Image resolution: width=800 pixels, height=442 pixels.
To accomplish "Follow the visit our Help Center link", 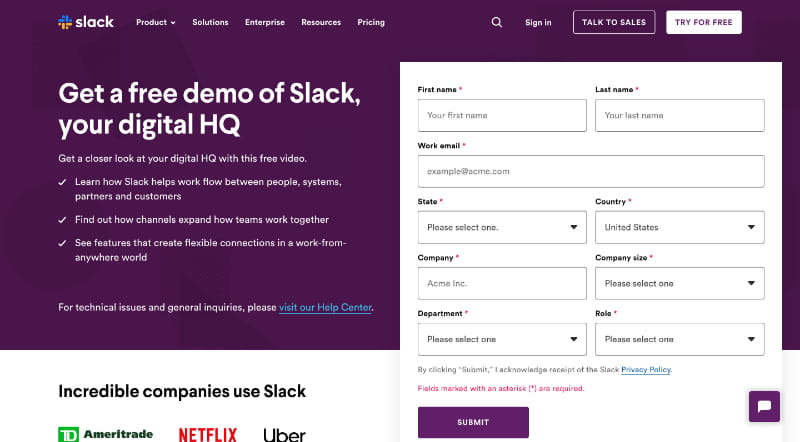I will coord(325,307).
